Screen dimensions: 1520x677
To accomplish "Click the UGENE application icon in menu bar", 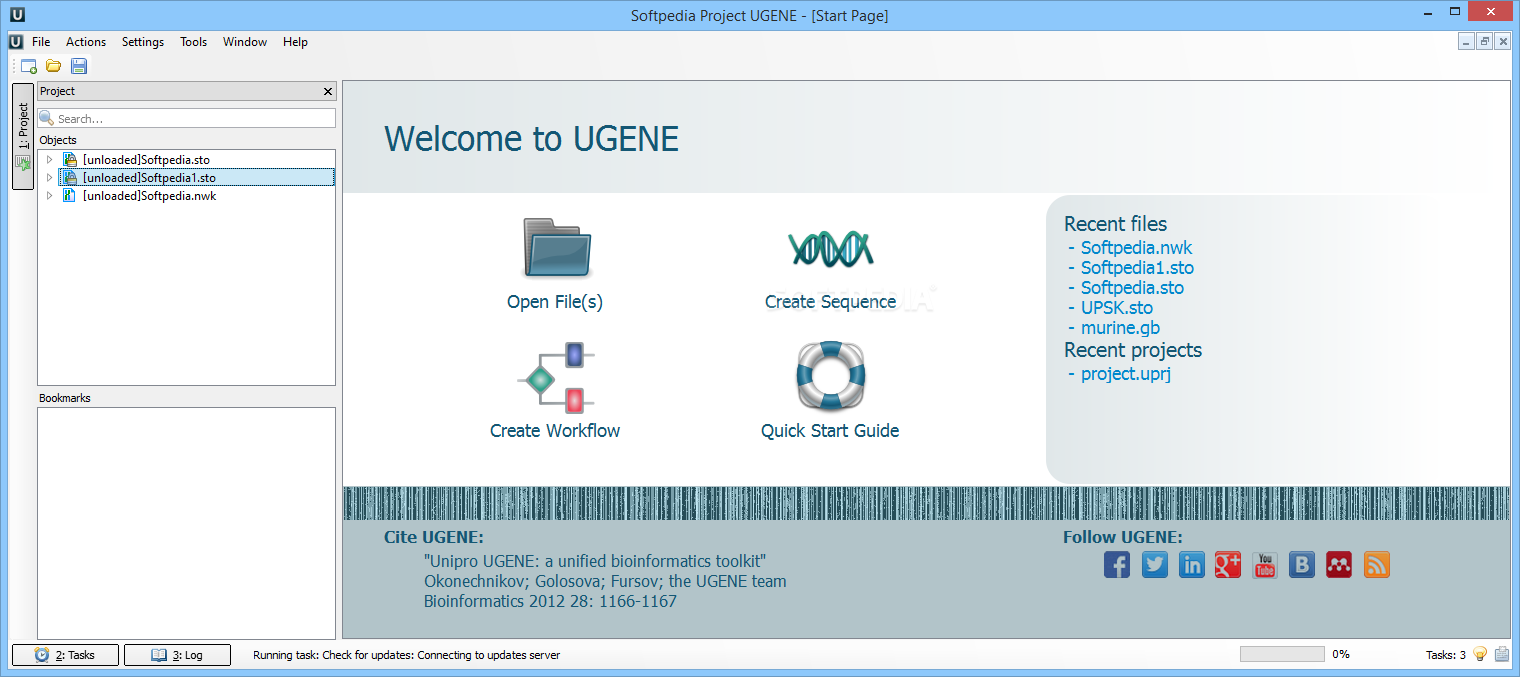I will (16, 42).
